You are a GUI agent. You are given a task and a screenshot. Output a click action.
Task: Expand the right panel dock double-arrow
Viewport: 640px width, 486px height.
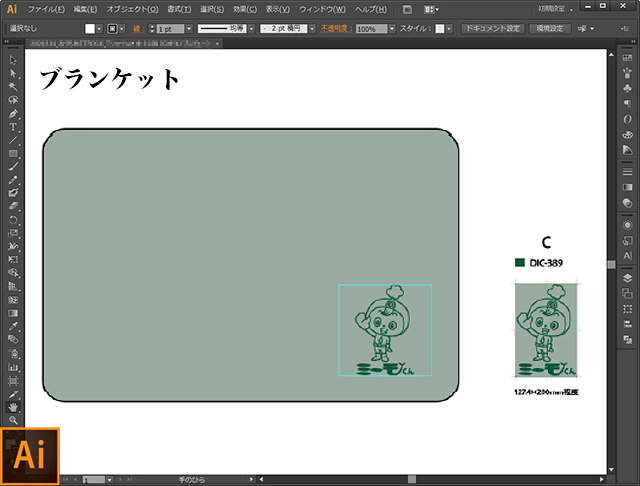633,42
